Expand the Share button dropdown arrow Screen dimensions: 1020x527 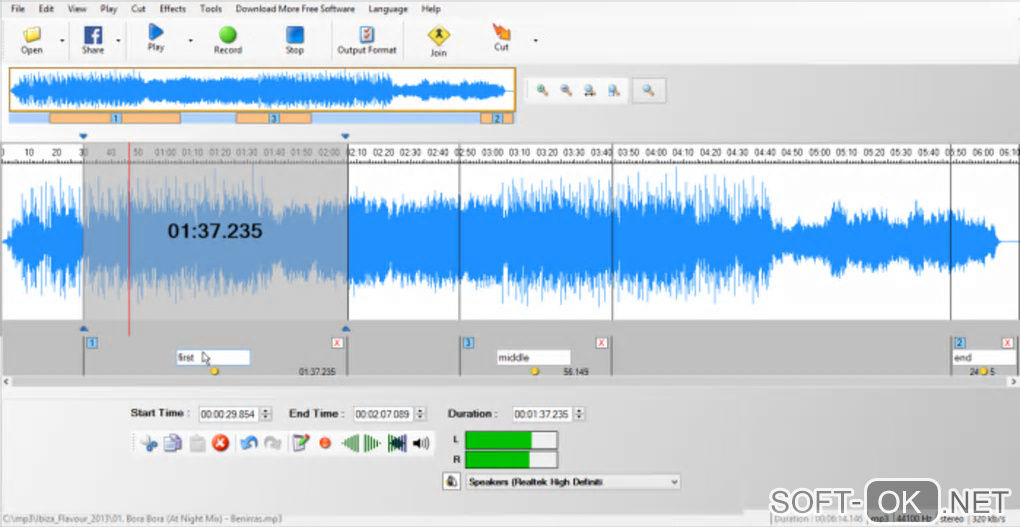pos(119,40)
